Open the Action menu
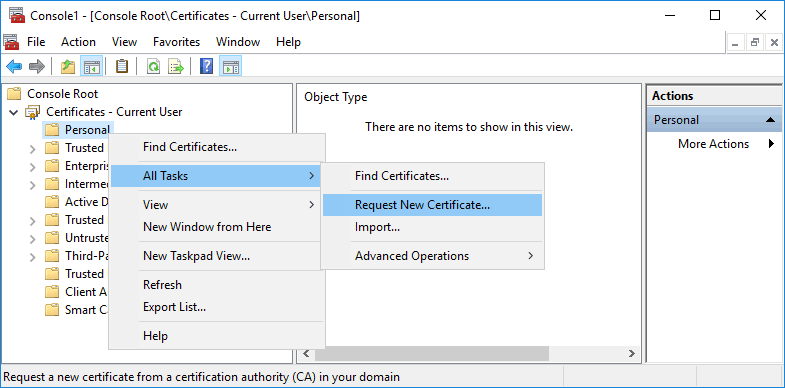785x388 pixels. click(x=78, y=42)
